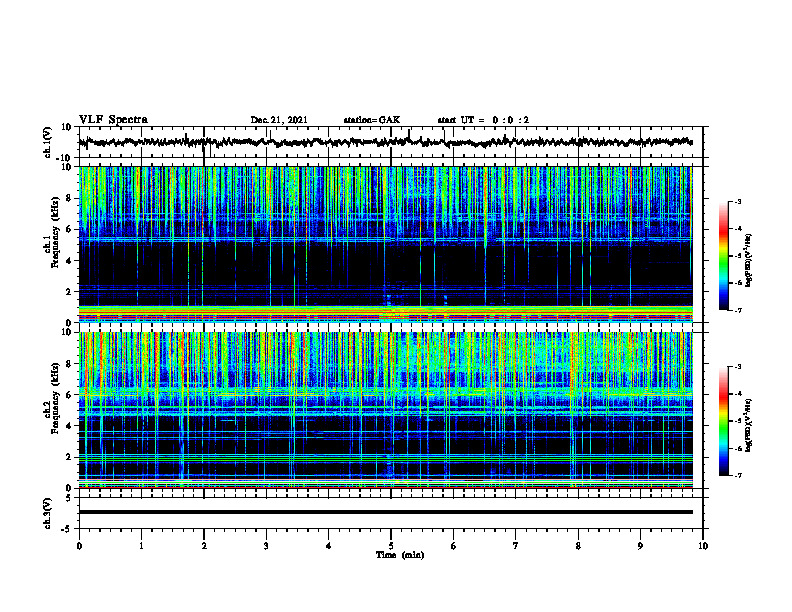This screenshot has width=792, height=612.
Task: Select the "start UT = 0 : 0 : 2" label
Action: pos(483,120)
